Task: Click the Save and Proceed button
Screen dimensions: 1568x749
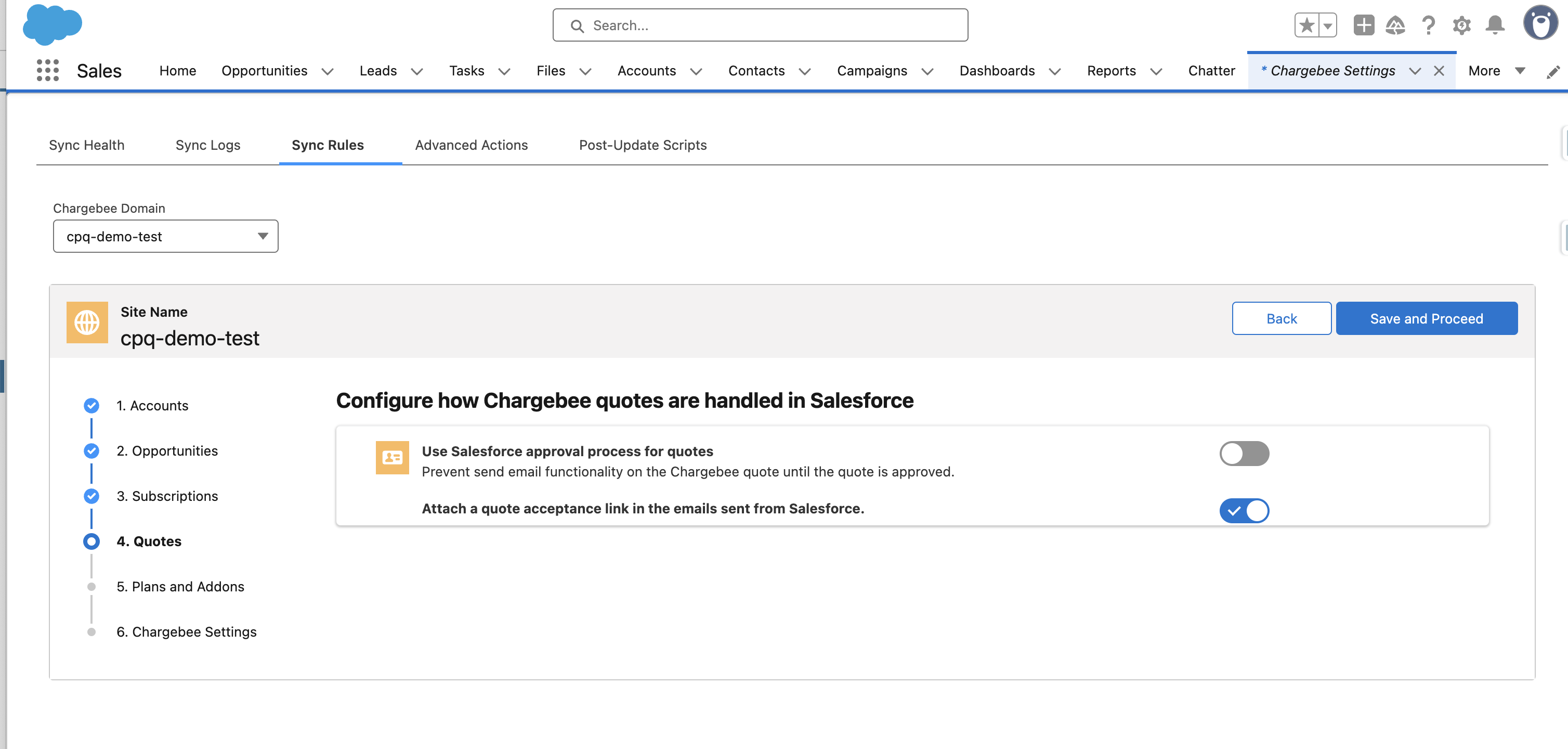Action: [1426, 318]
